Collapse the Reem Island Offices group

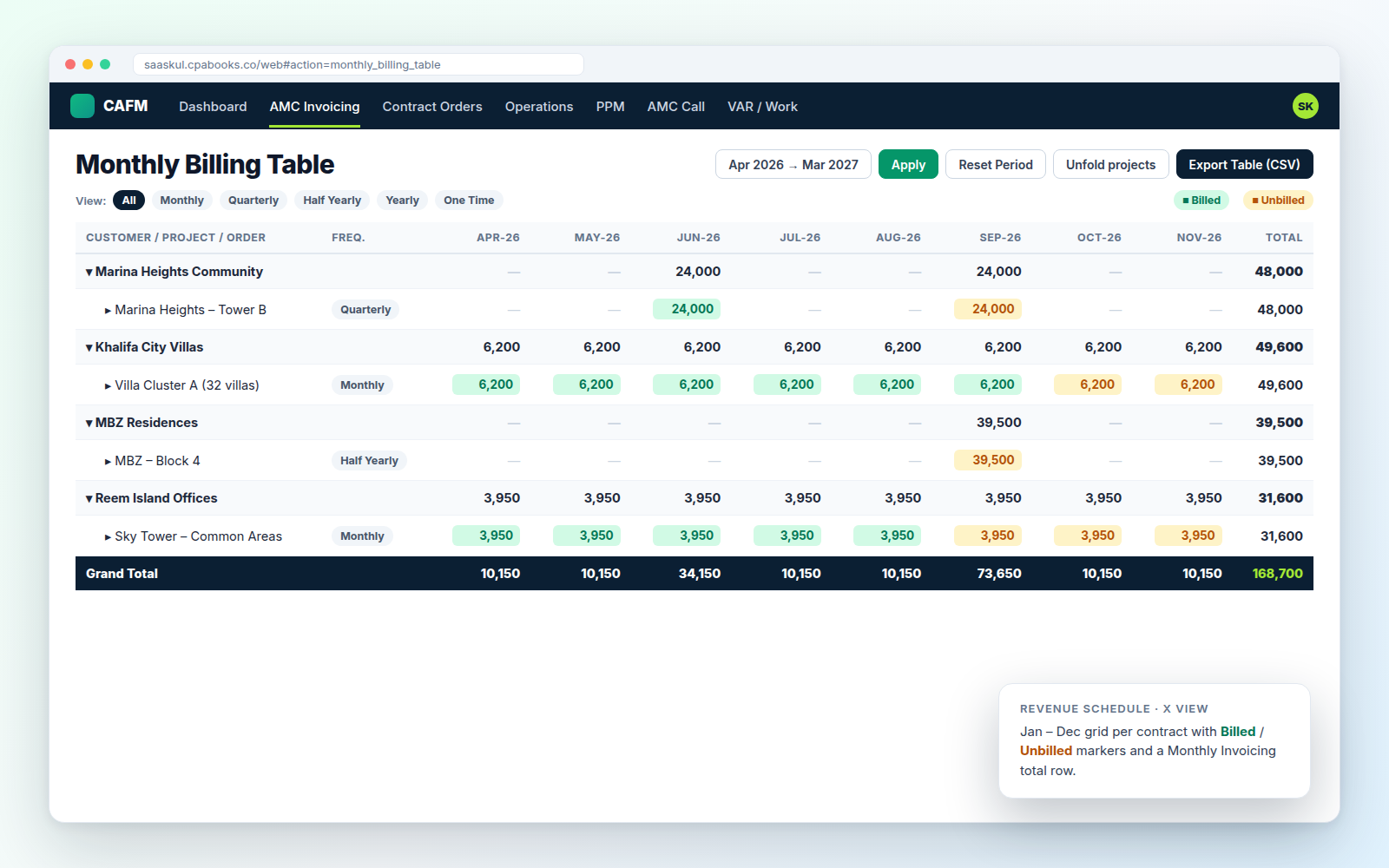click(89, 498)
